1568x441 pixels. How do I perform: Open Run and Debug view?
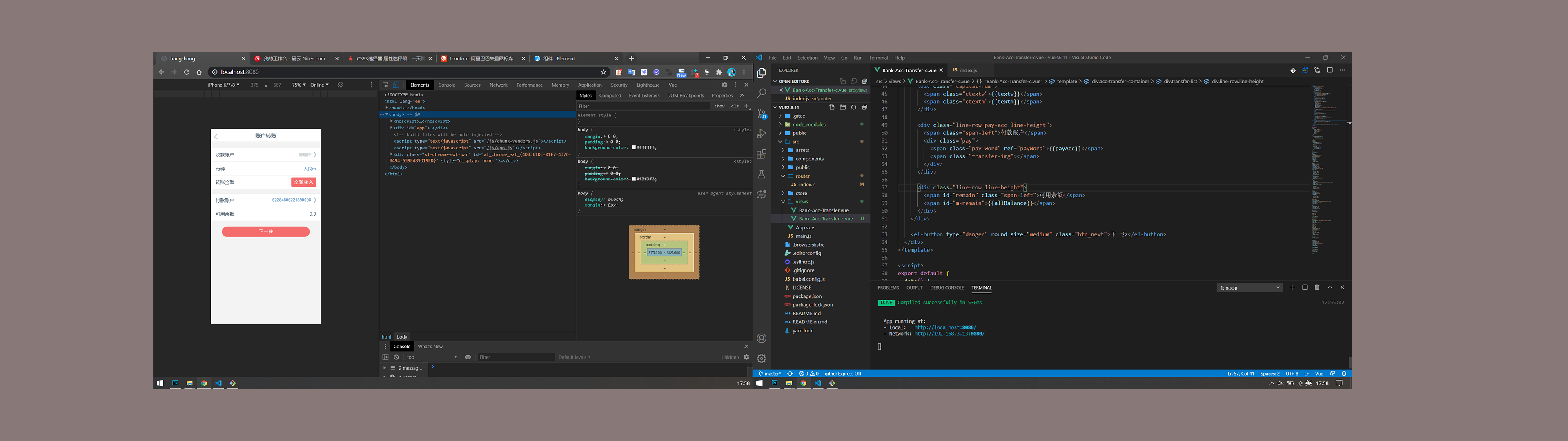point(762,134)
